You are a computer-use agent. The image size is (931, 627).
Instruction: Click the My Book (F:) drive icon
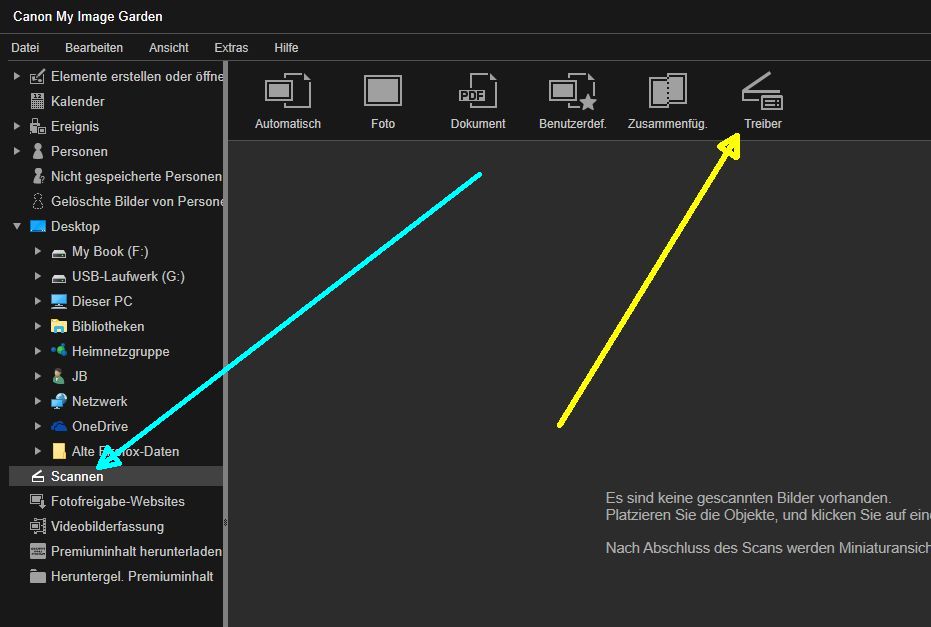pos(59,252)
